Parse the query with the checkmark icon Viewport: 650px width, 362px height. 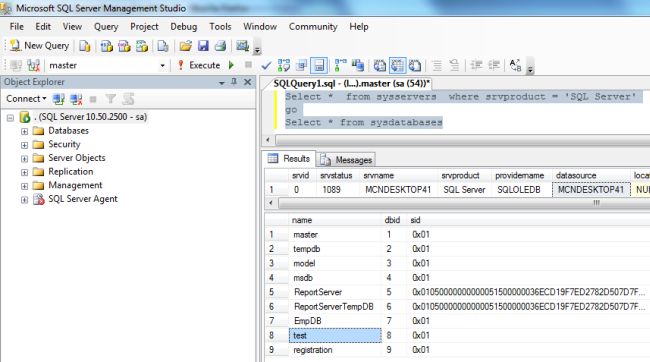(x=266, y=65)
